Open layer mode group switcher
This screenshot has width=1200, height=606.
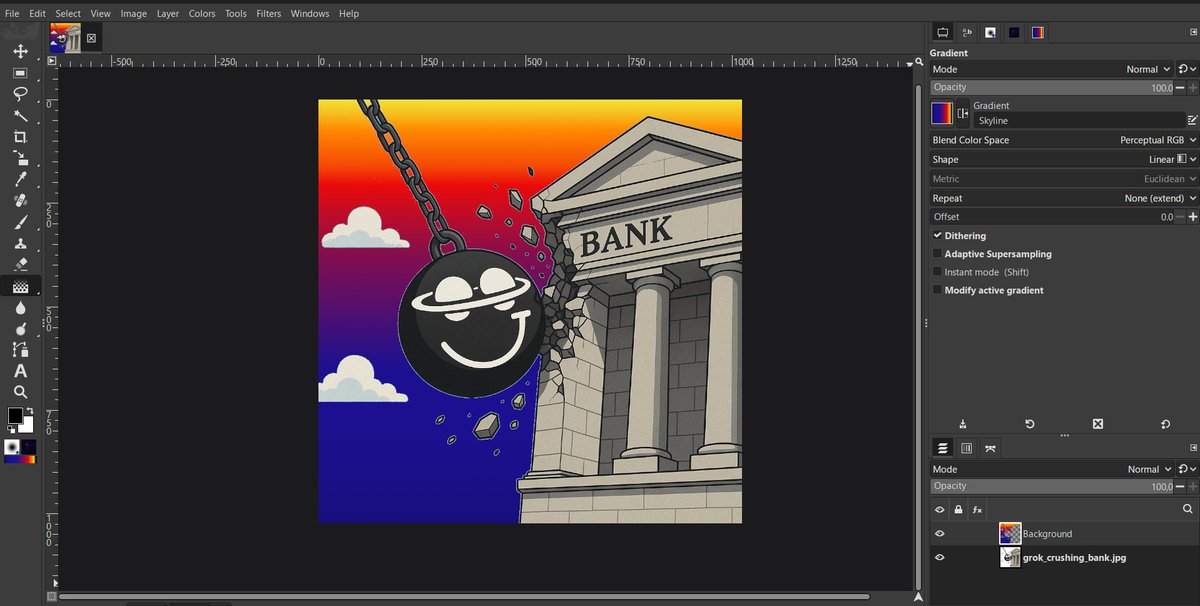(1187, 469)
